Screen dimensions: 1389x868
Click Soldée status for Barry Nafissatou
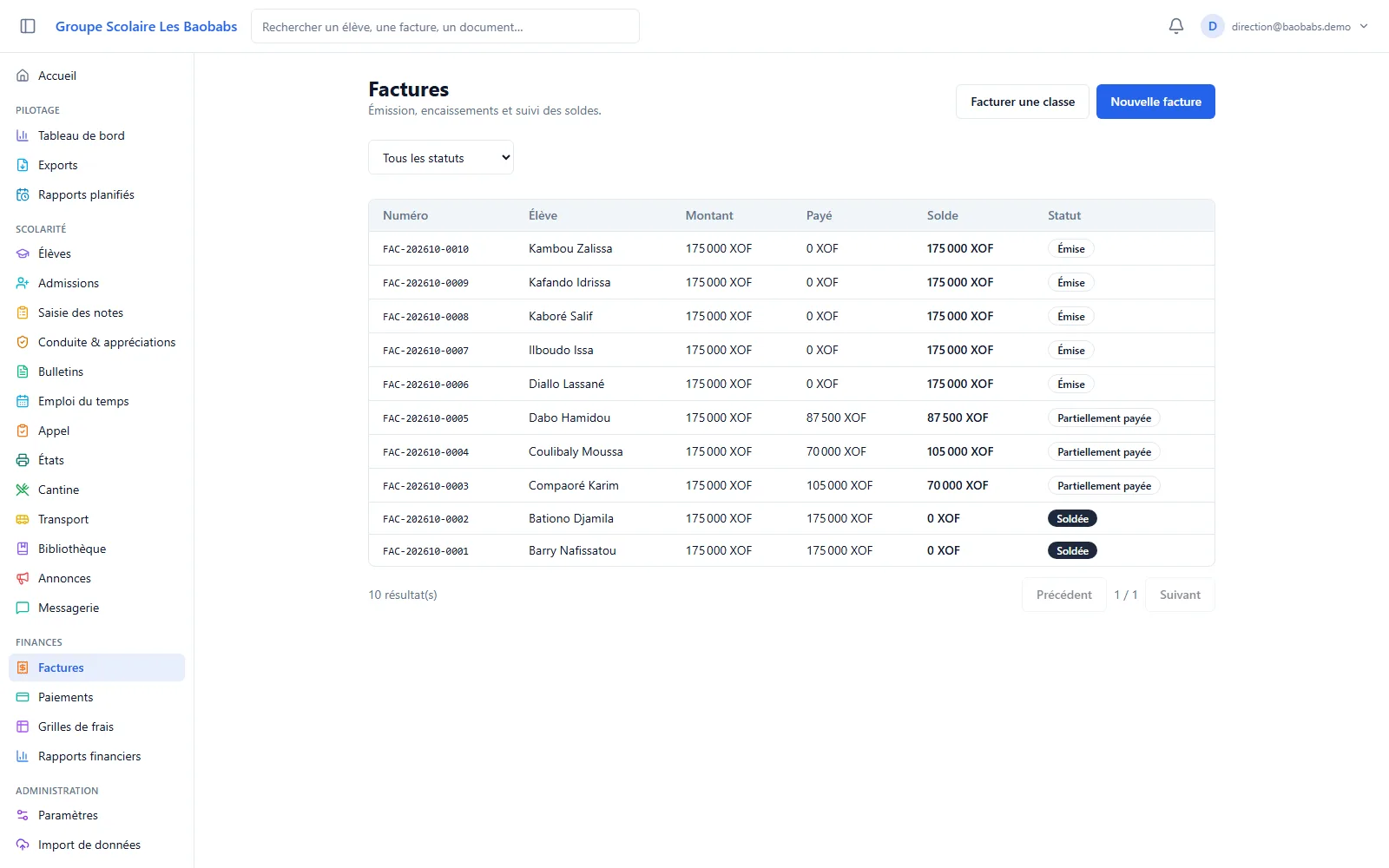[x=1072, y=550]
